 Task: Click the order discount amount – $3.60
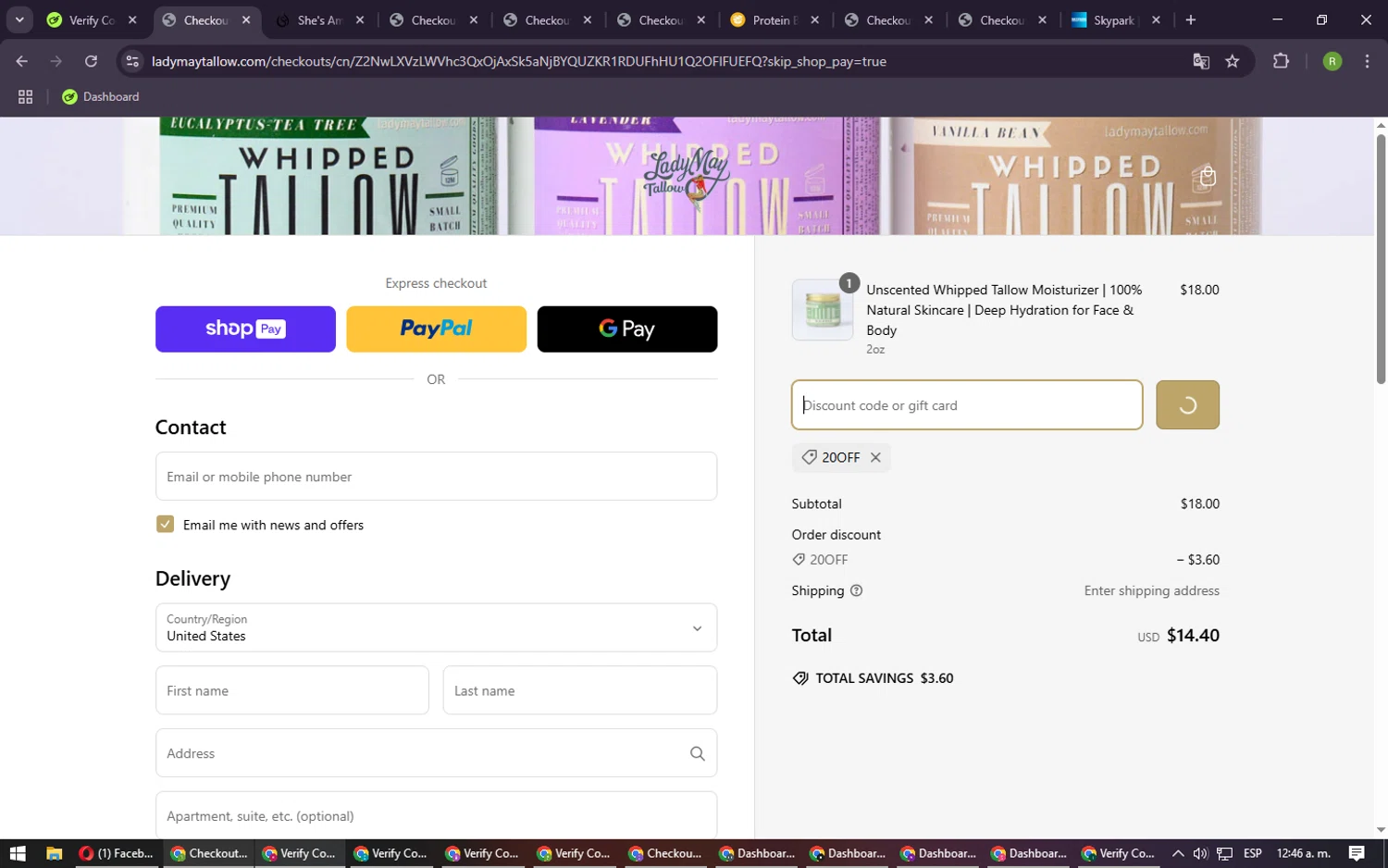point(1198,559)
